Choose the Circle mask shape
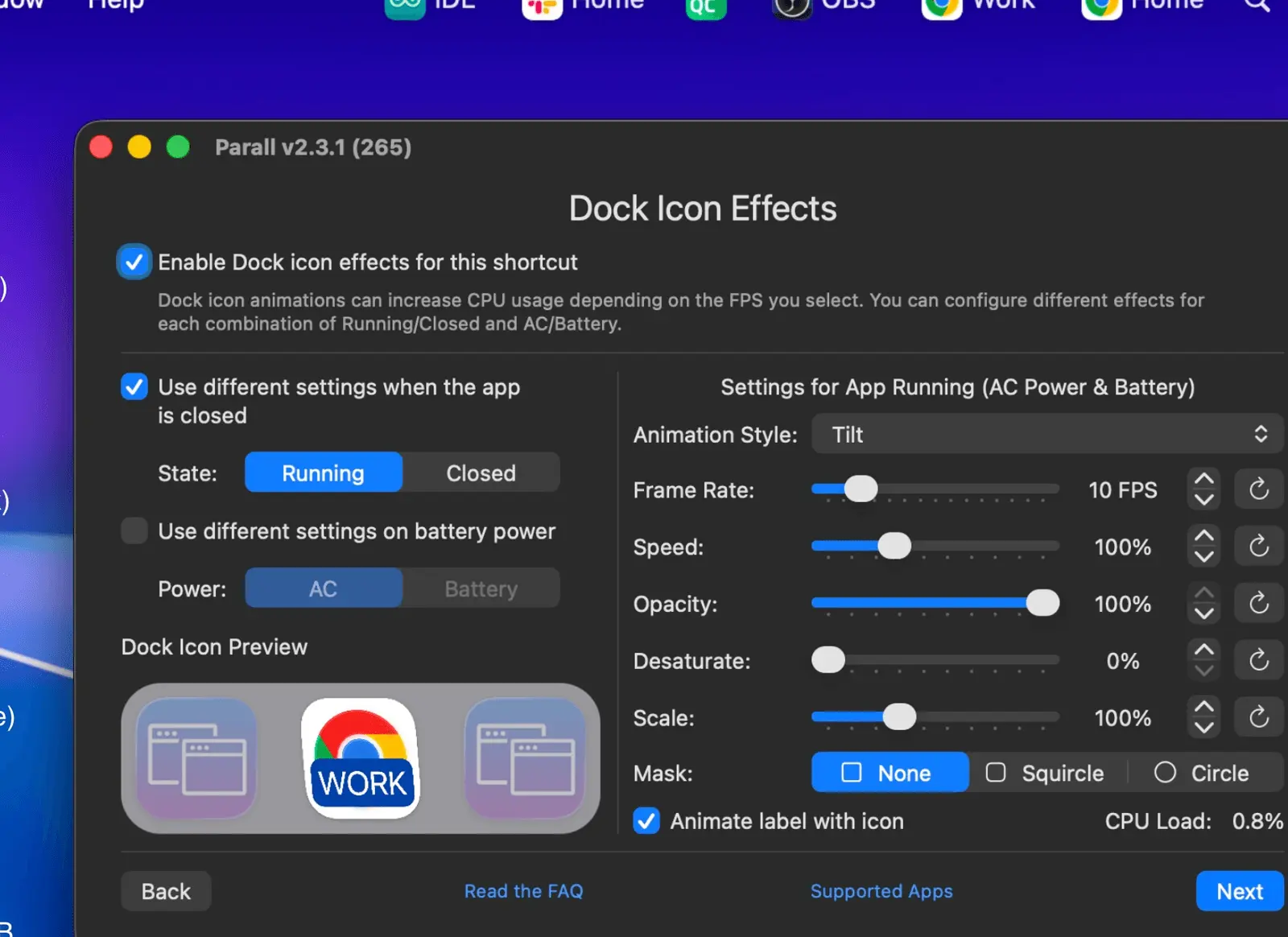 (1203, 773)
